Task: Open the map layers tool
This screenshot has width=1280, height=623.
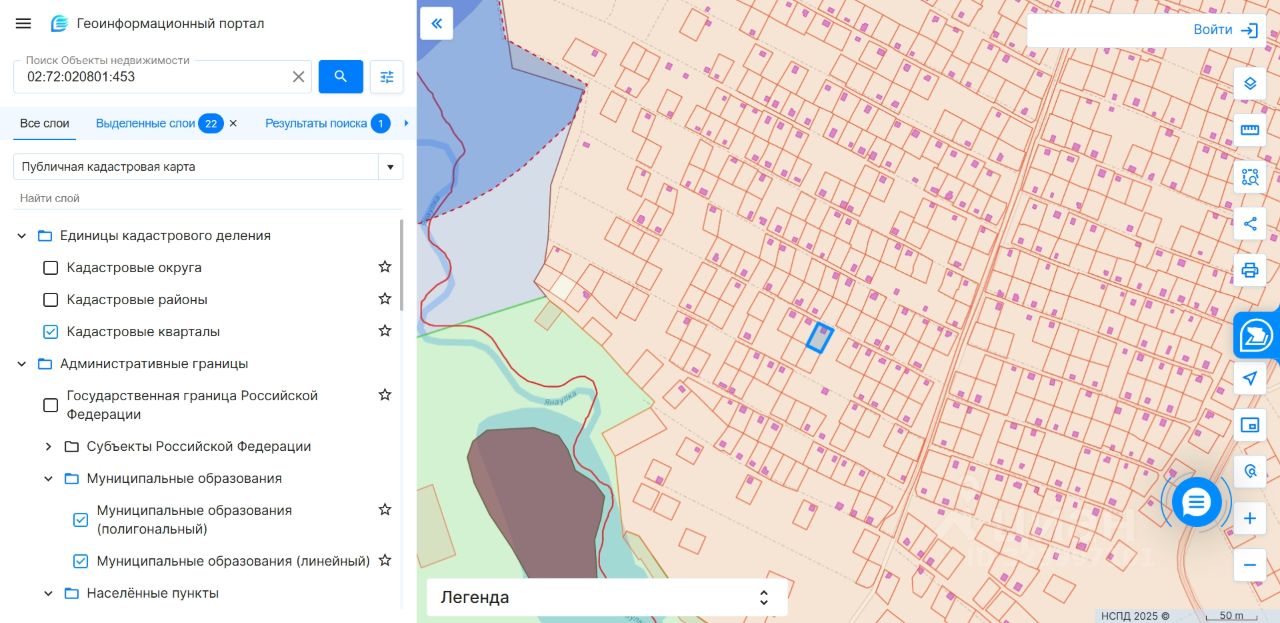Action: pos(1249,83)
